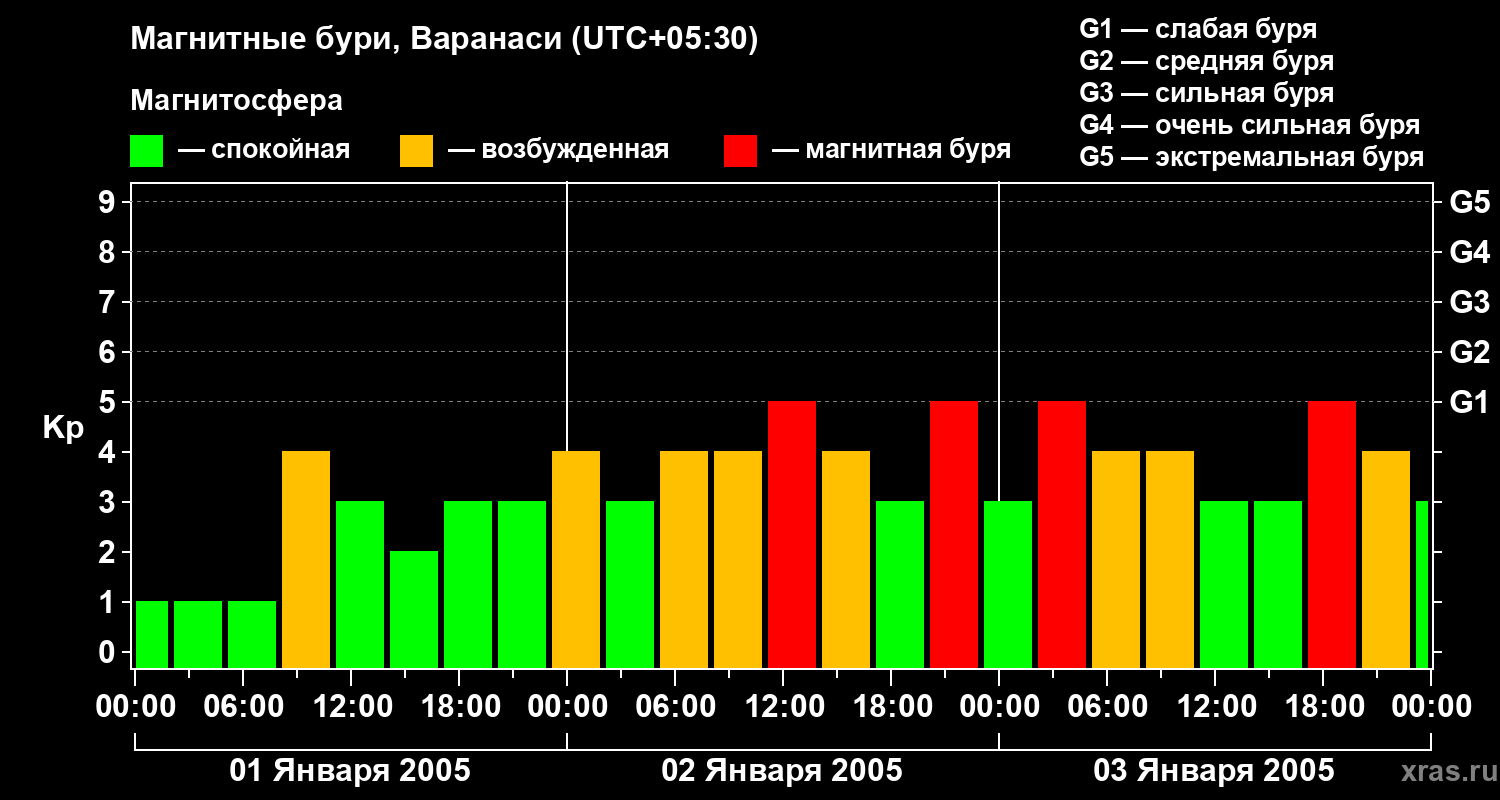Screen dimensions: 1500x800
Task: Click the first red bar on 03 Января
Action: pyautogui.click(x=1062, y=534)
